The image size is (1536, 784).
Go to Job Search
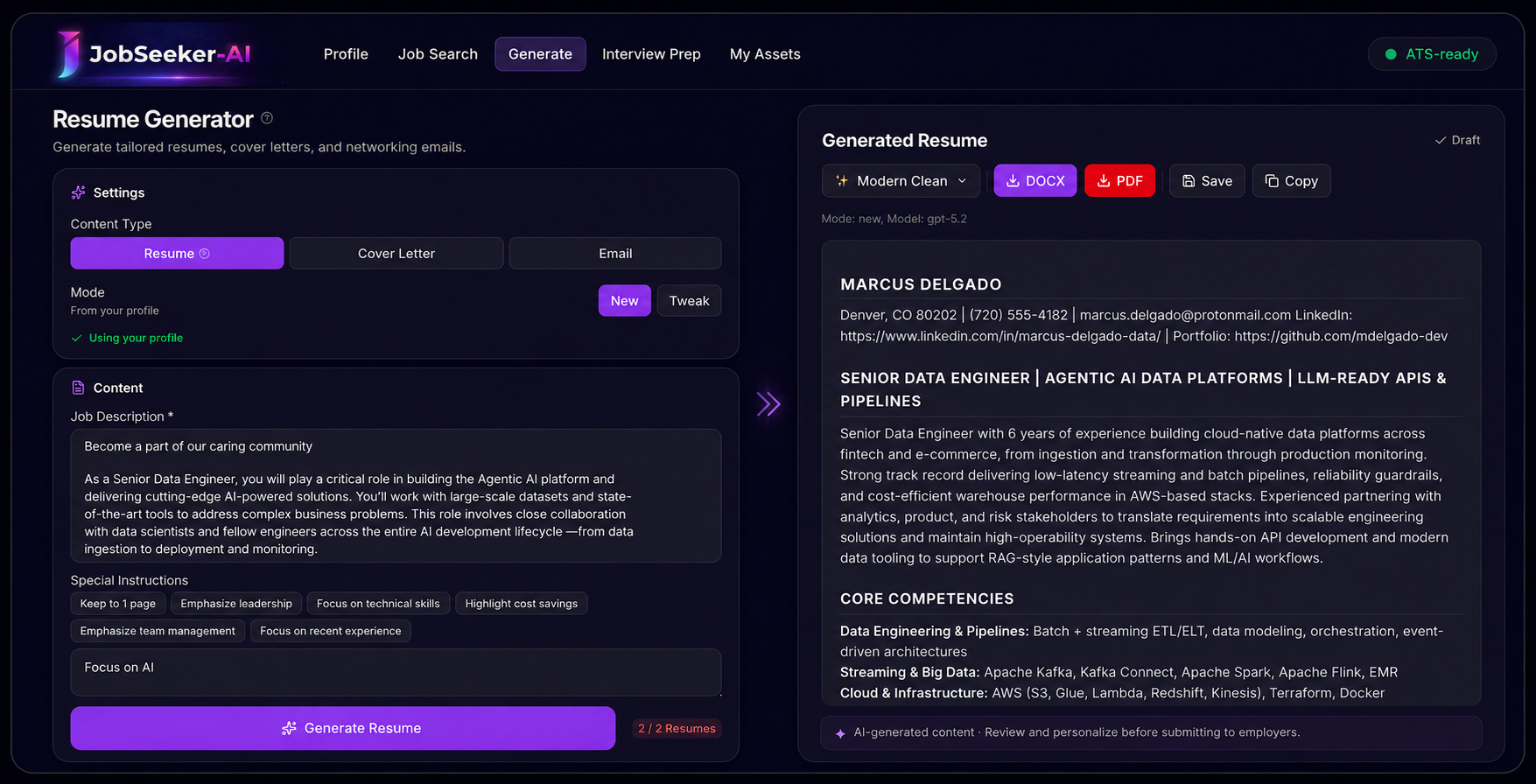click(x=438, y=54)
